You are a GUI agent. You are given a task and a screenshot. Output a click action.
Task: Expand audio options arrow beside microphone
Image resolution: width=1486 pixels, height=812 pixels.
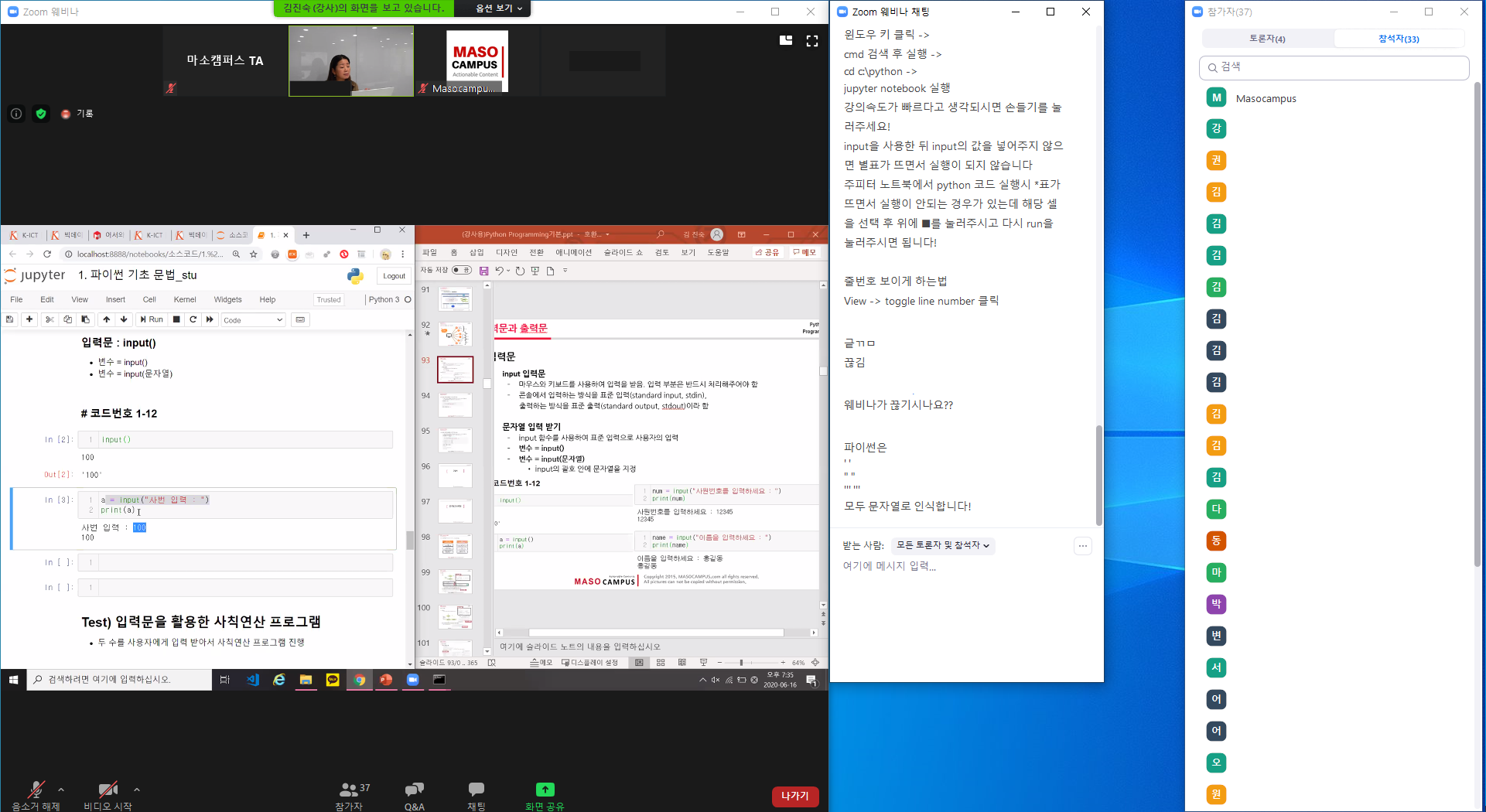[x=61, y=790]
